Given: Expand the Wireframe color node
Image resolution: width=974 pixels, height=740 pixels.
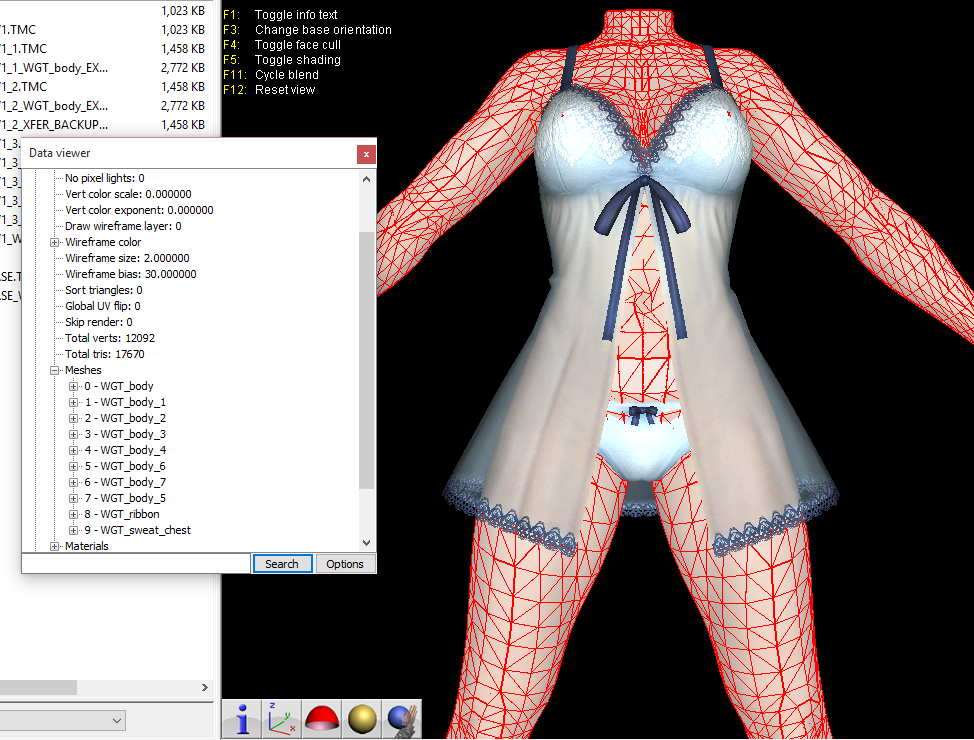Looking at the screenshot, I should pyautogui.click(x=55, y=242).
